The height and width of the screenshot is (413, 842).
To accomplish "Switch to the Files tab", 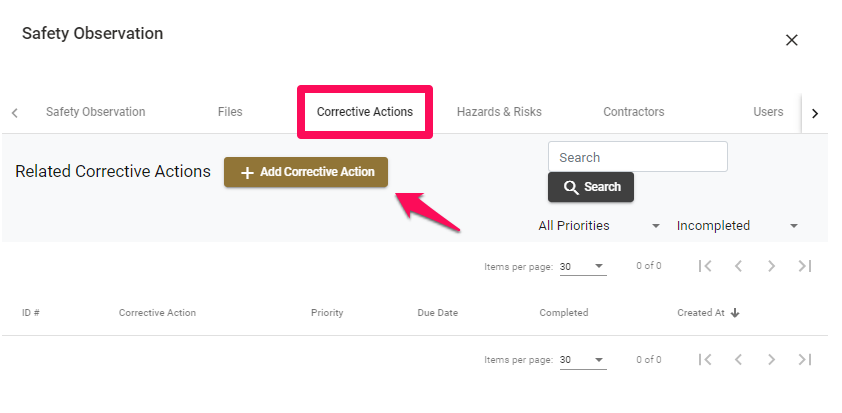I will [x=230, y=112].
